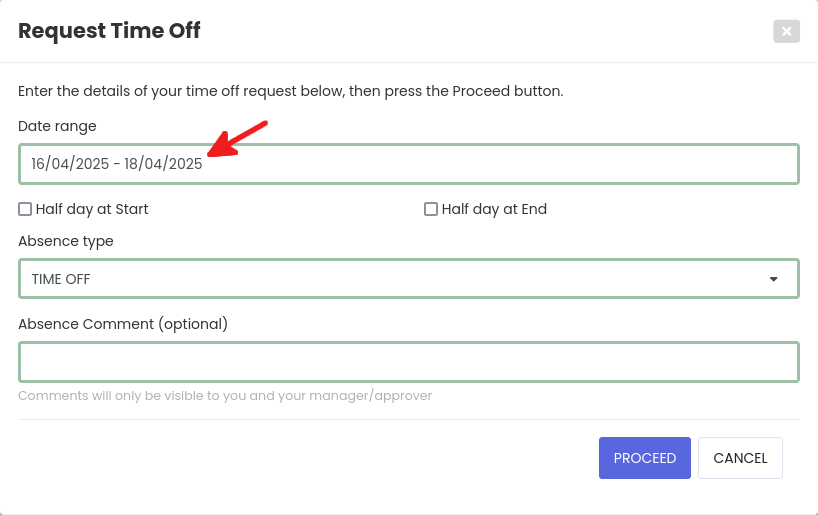Image resolution: width=818 pixels, height=515 pixels.
Task: Click the 'Half day at End' label text
Action: pyautogui.click(x=494, y=209)
